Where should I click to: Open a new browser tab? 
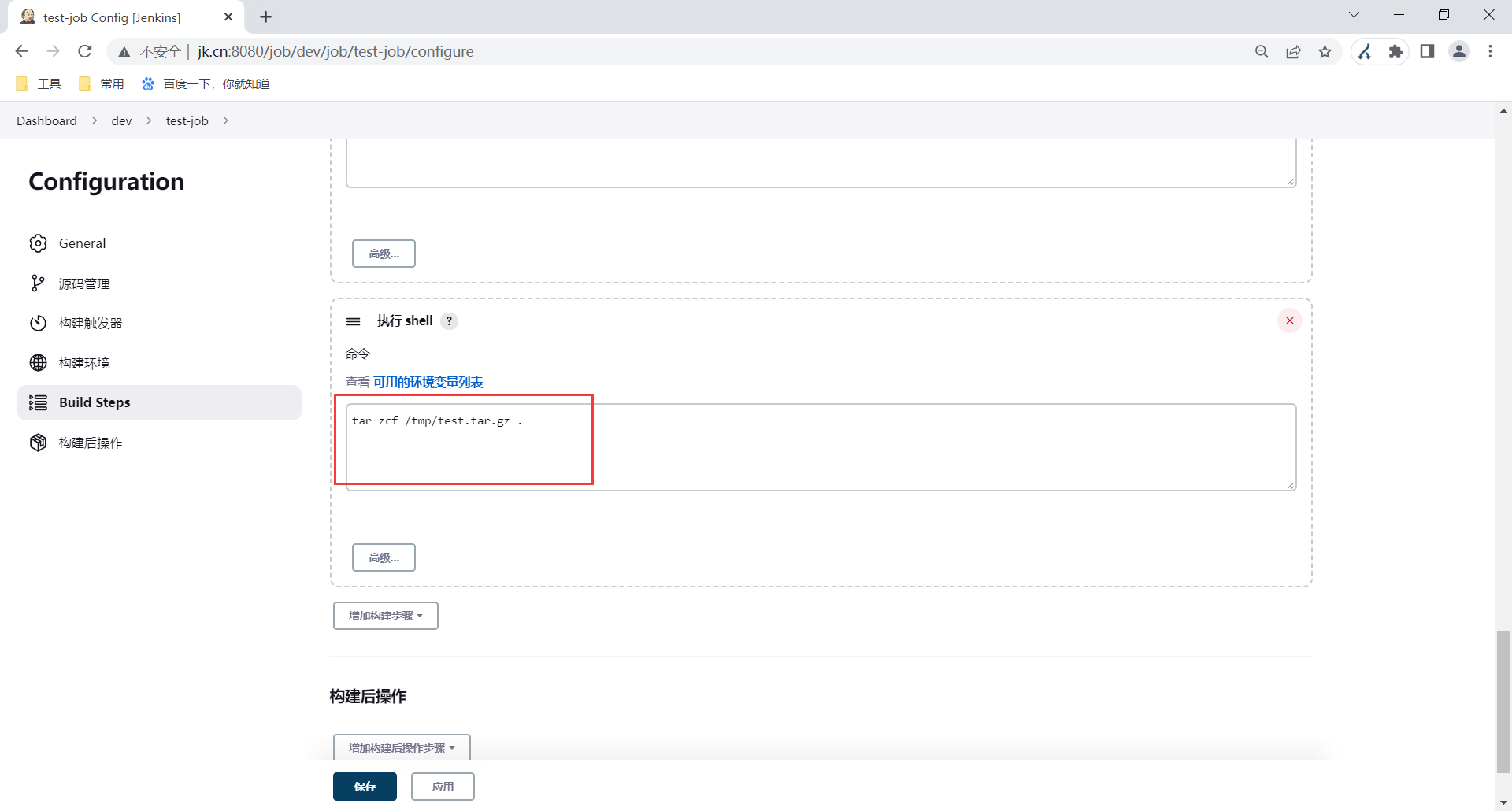click(266, 17)
